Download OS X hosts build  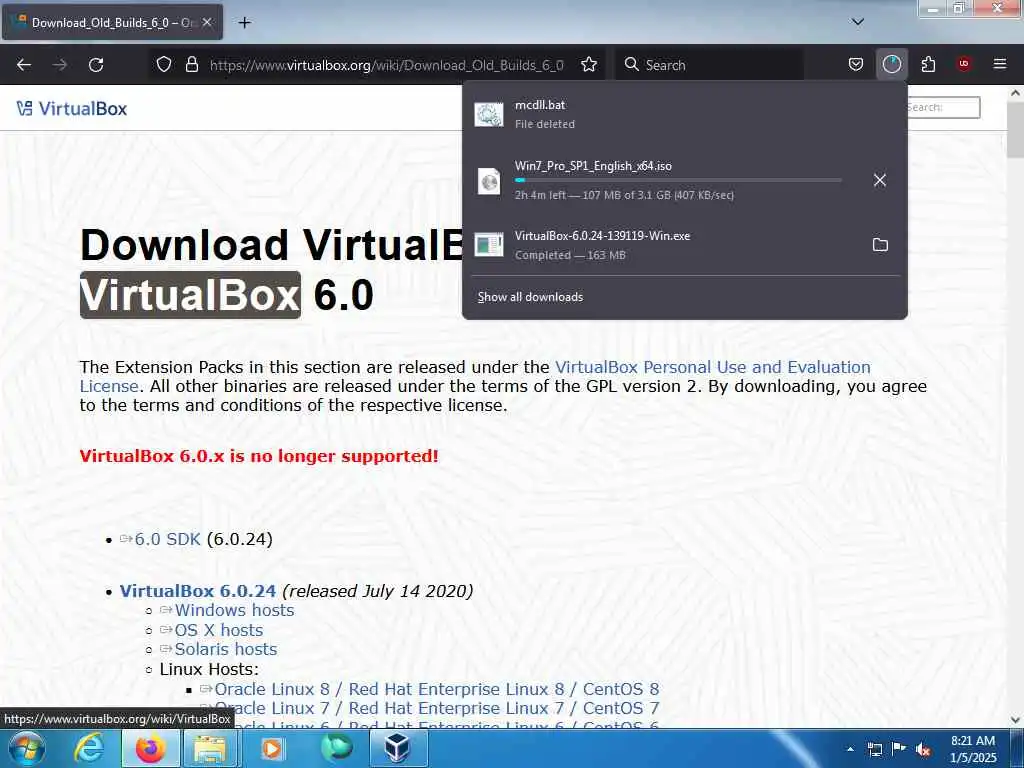pos(219,630)
